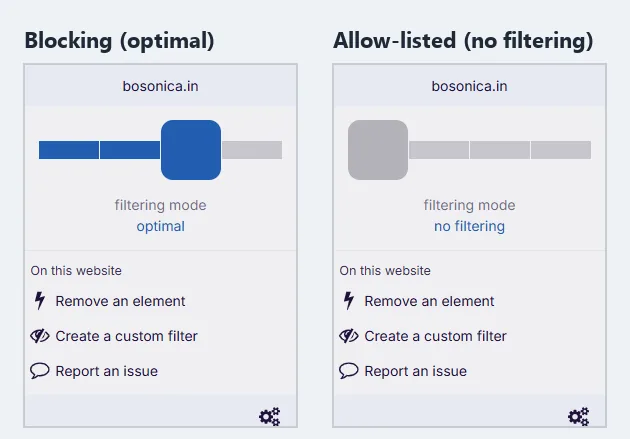Click bosonica.in hostname in Allow-listed panel
Screen dimensions: 630x439
[x=469, y=86]
